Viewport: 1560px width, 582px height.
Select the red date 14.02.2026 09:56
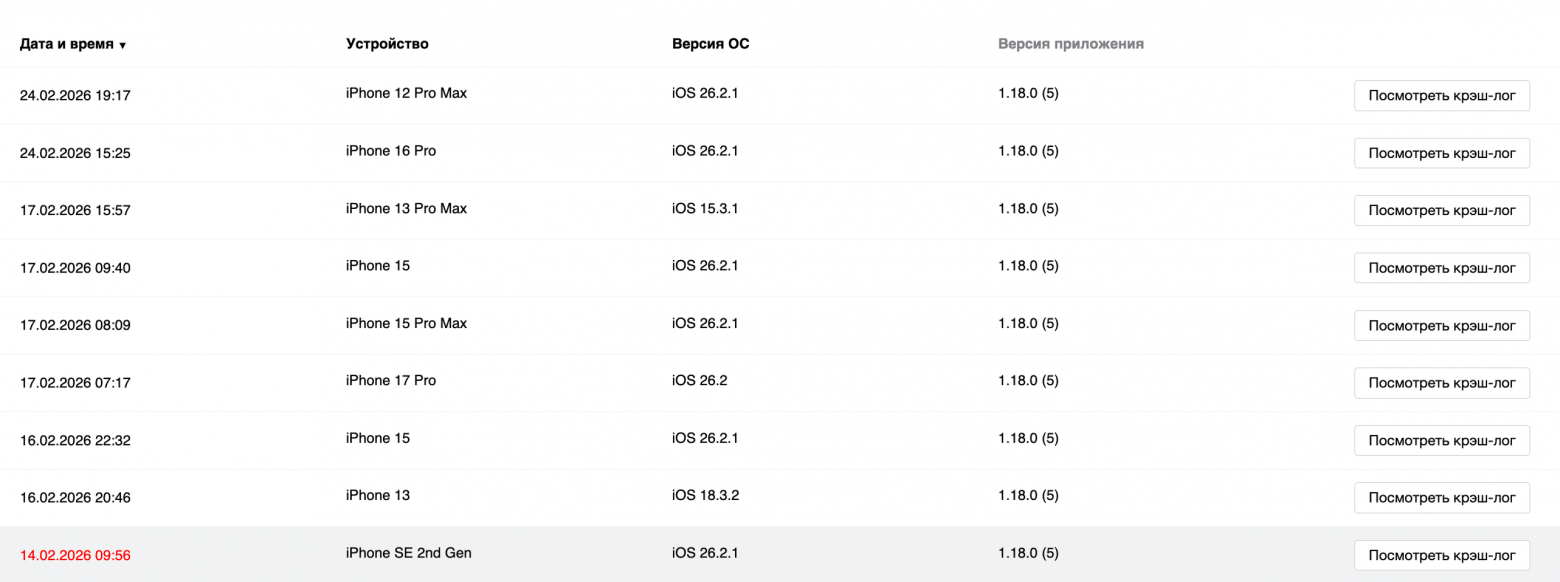(x=75, y=555)
